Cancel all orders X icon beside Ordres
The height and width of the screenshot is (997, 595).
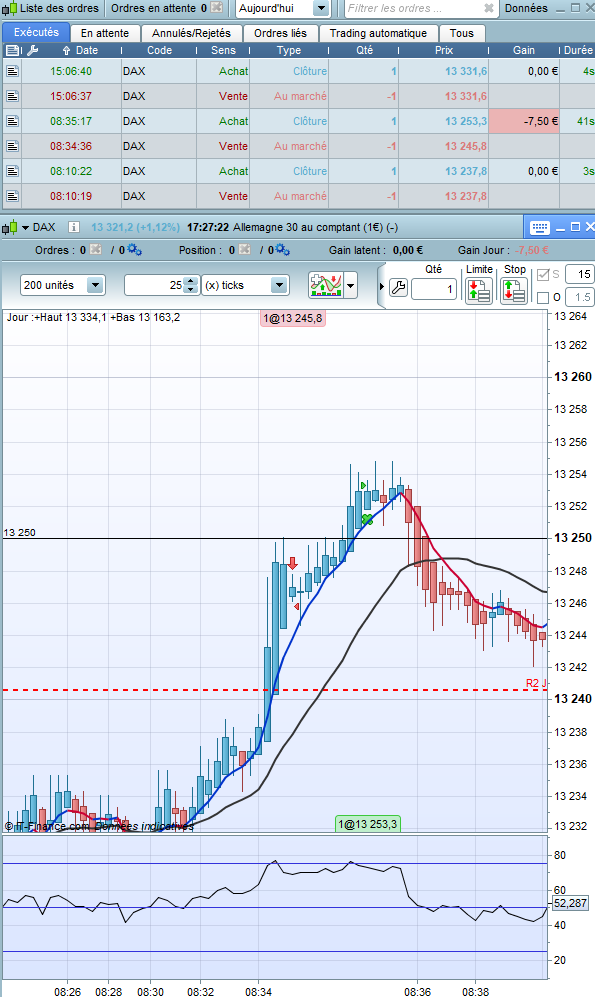coord(95,249)
